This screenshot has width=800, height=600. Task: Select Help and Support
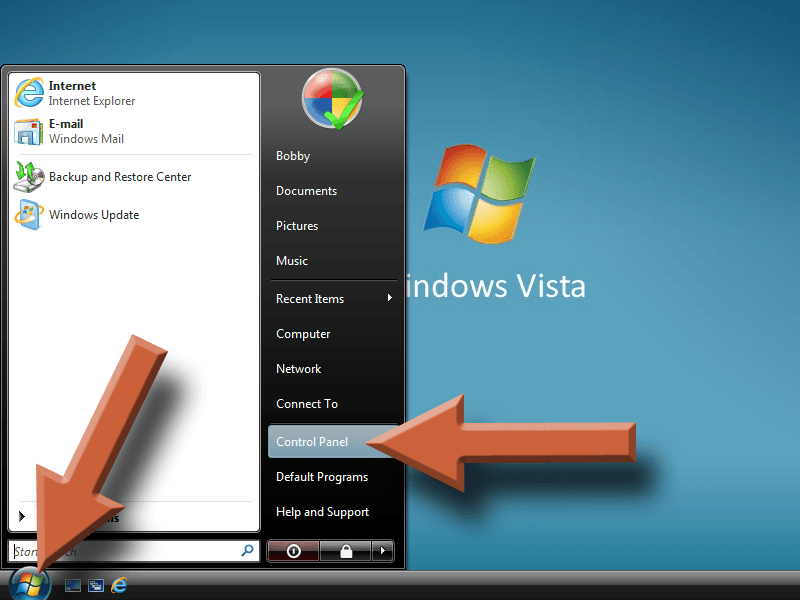coord(322,511)
